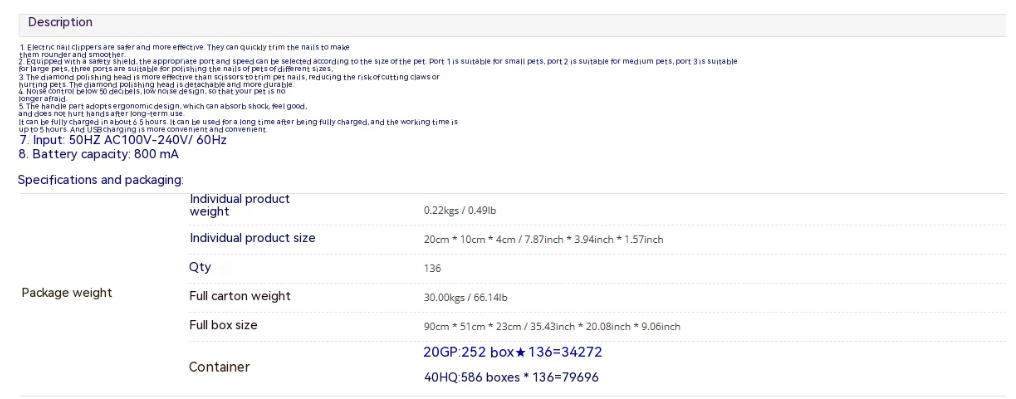This screenshot has height=399, width=1016.
Task: Select the line '8. Battery capacity: 800 mA'
Action: point(98,155)
